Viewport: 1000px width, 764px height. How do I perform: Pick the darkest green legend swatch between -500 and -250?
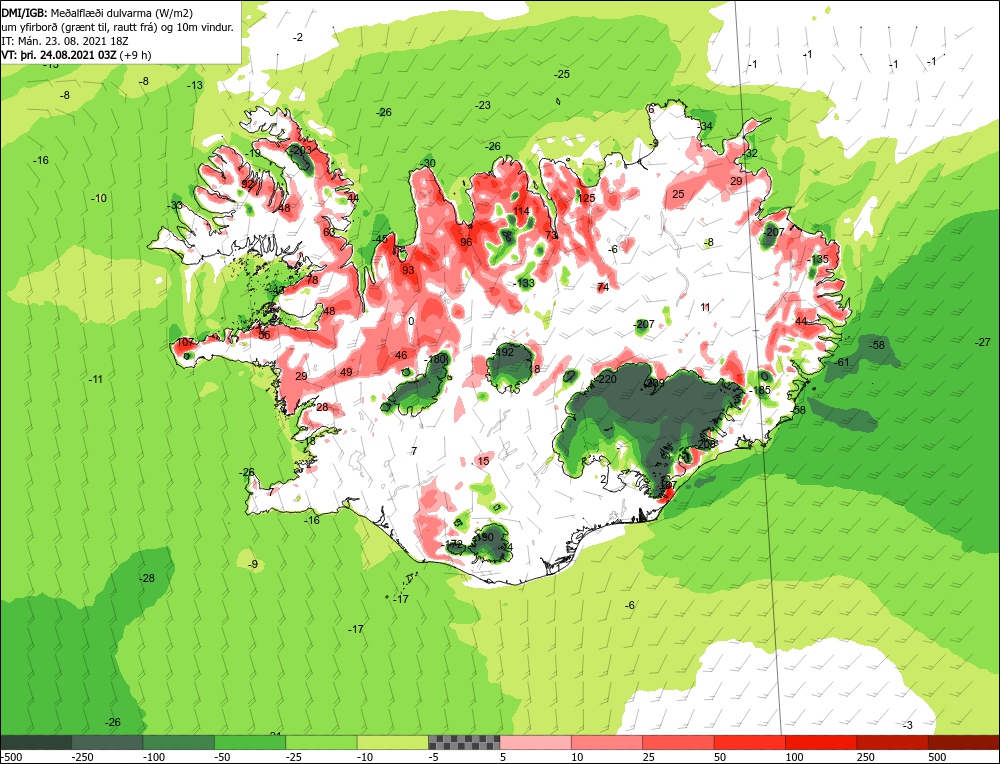tap(36, 742)
